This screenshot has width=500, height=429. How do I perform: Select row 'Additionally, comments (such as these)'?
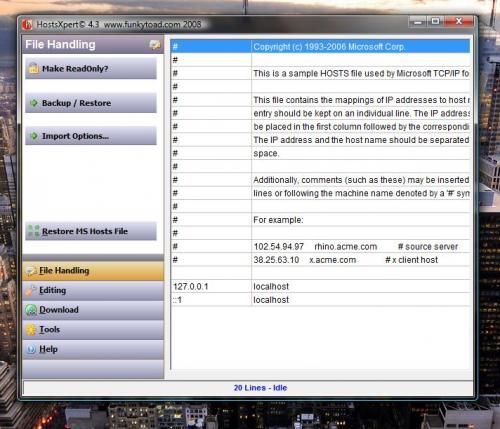click(x=320, y=180)
